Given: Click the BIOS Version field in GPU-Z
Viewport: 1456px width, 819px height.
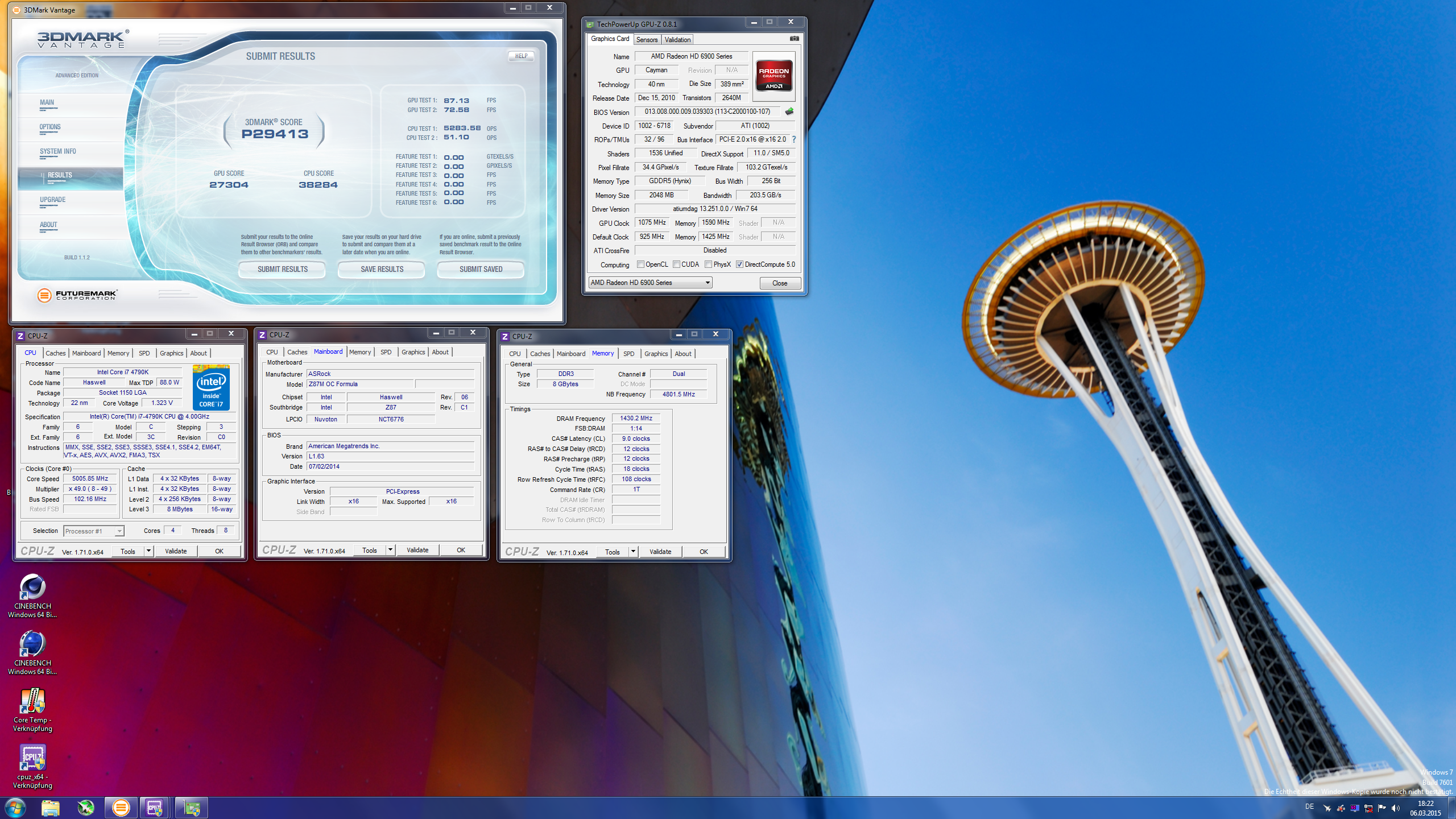Looking at the screenshot, I should pyautogui.click(x=708, y=111).
